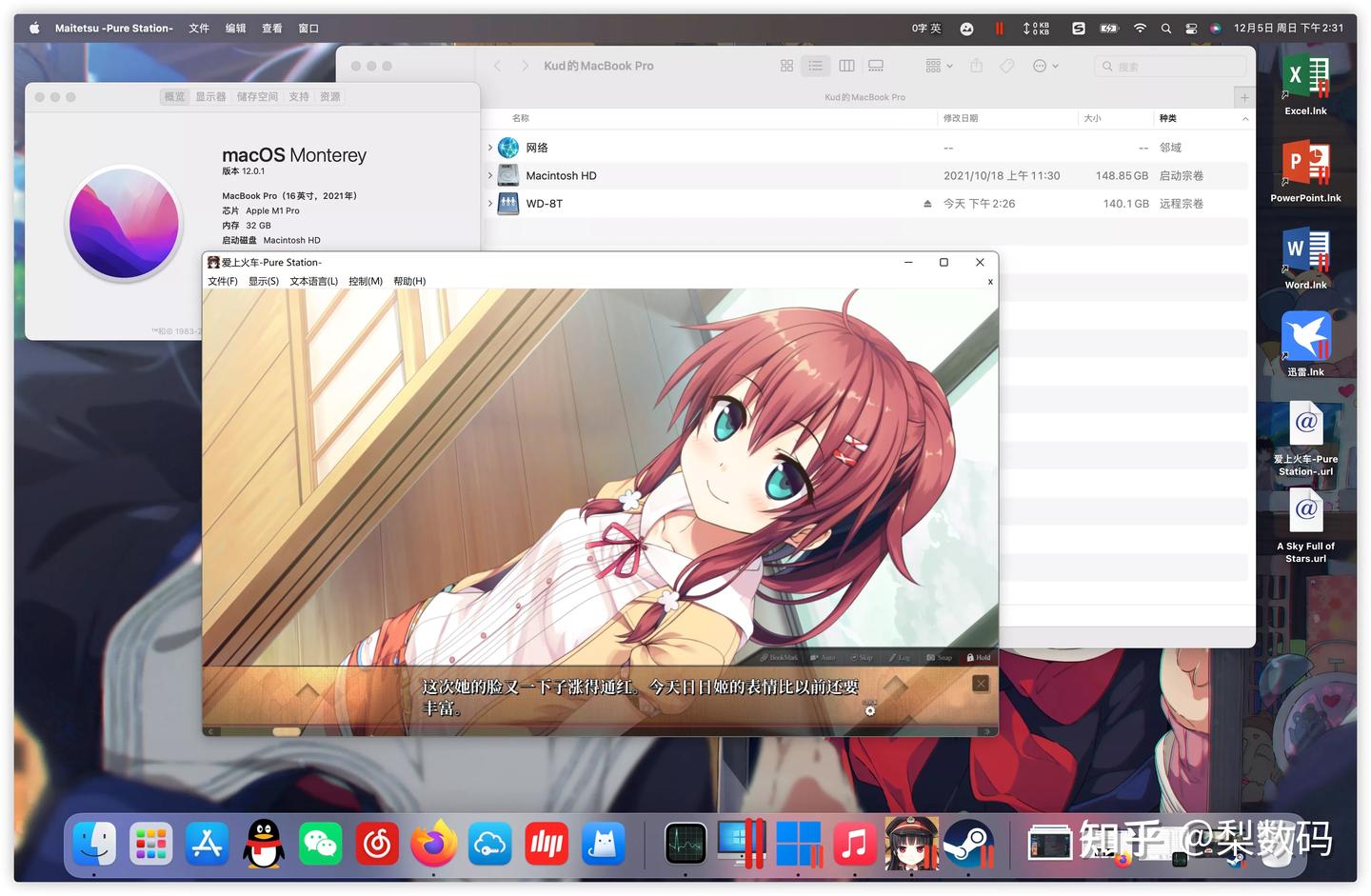
Task: Open the Steam app from the Dock
Action: pyautogui.click(x=969, y=844)
